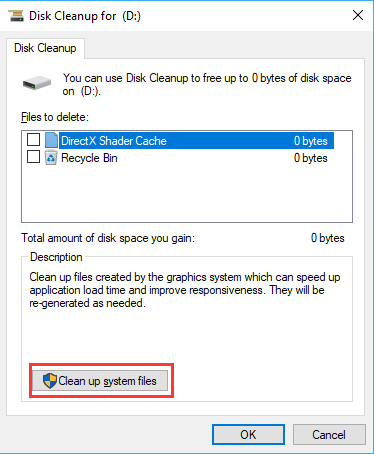Viewport: 374px width, 454px height.
Task: Click the Files to delete label
Action: coord(55,117)
